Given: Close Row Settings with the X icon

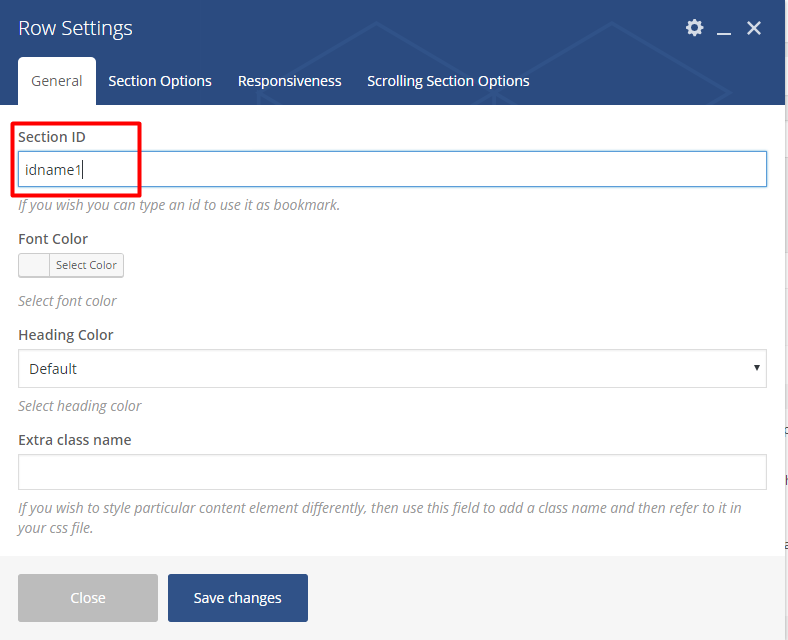Looking at the screenshot, I should point(753,28).
